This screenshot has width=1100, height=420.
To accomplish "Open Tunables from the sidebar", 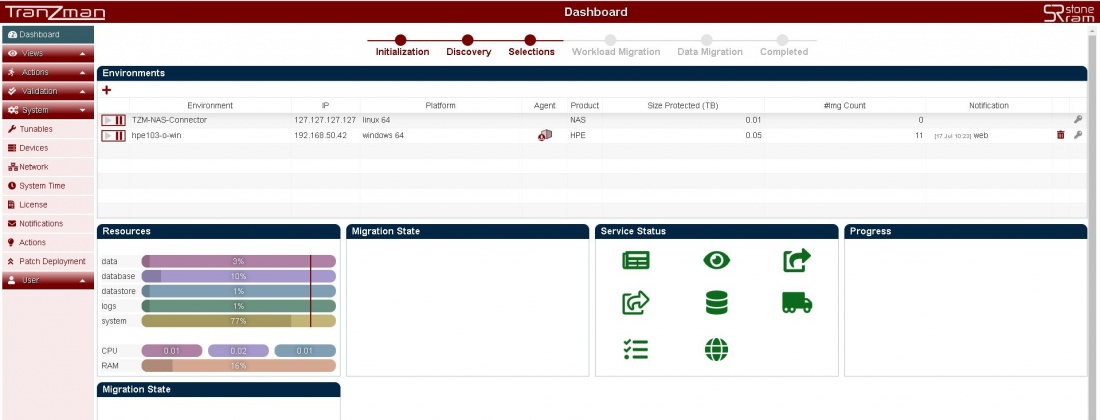I will pyautogui.click(x=35, y=129).
